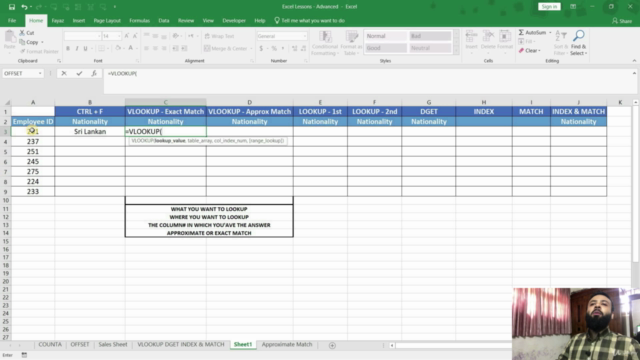640x360 pixels.
Task: Open Number group dialog launcher
Action: coord(305,61)
